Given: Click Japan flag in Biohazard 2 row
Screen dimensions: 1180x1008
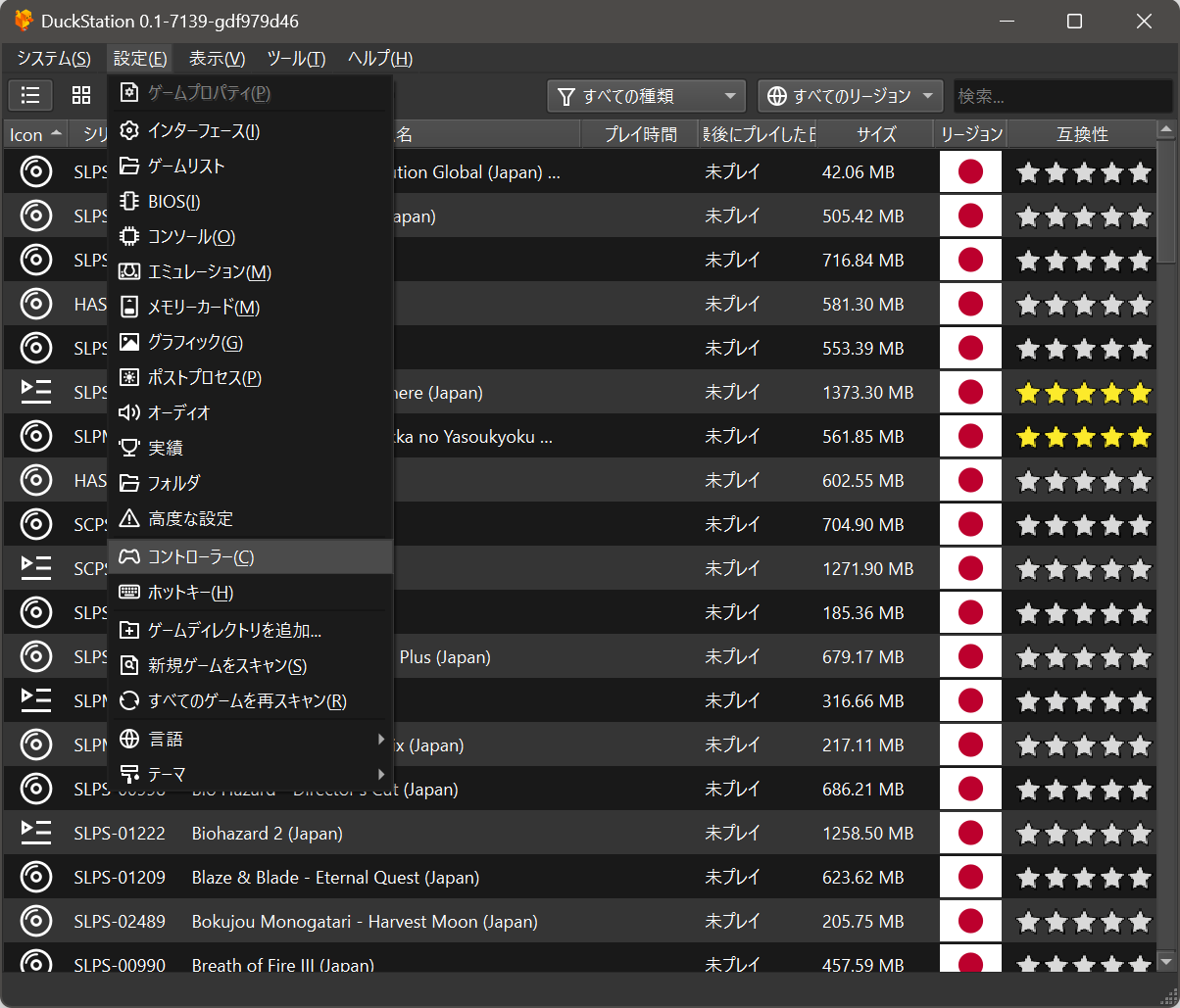Looking at the screenshot, I should point(970,833).
